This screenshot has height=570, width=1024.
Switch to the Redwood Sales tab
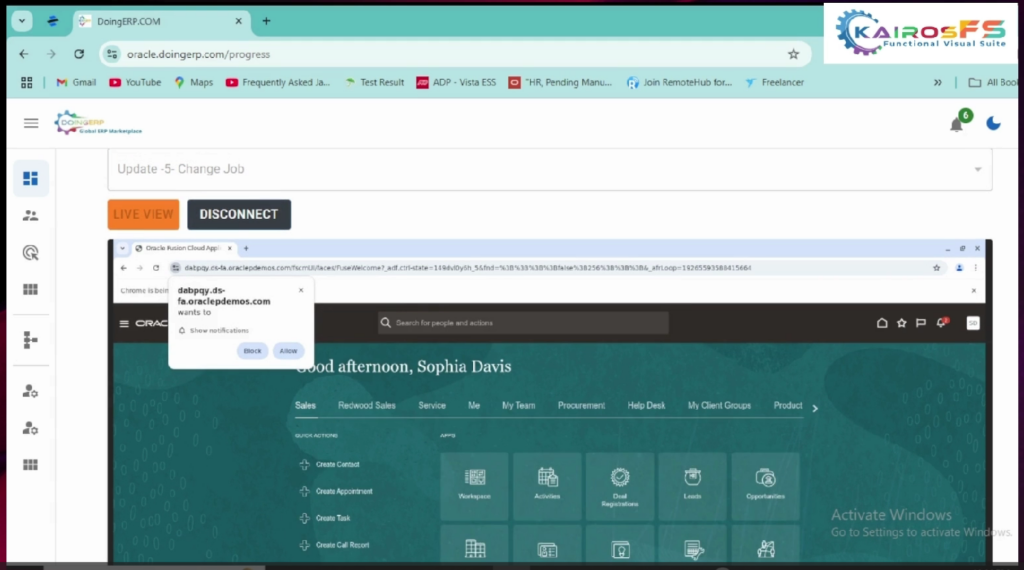click(x=366, y=406)
